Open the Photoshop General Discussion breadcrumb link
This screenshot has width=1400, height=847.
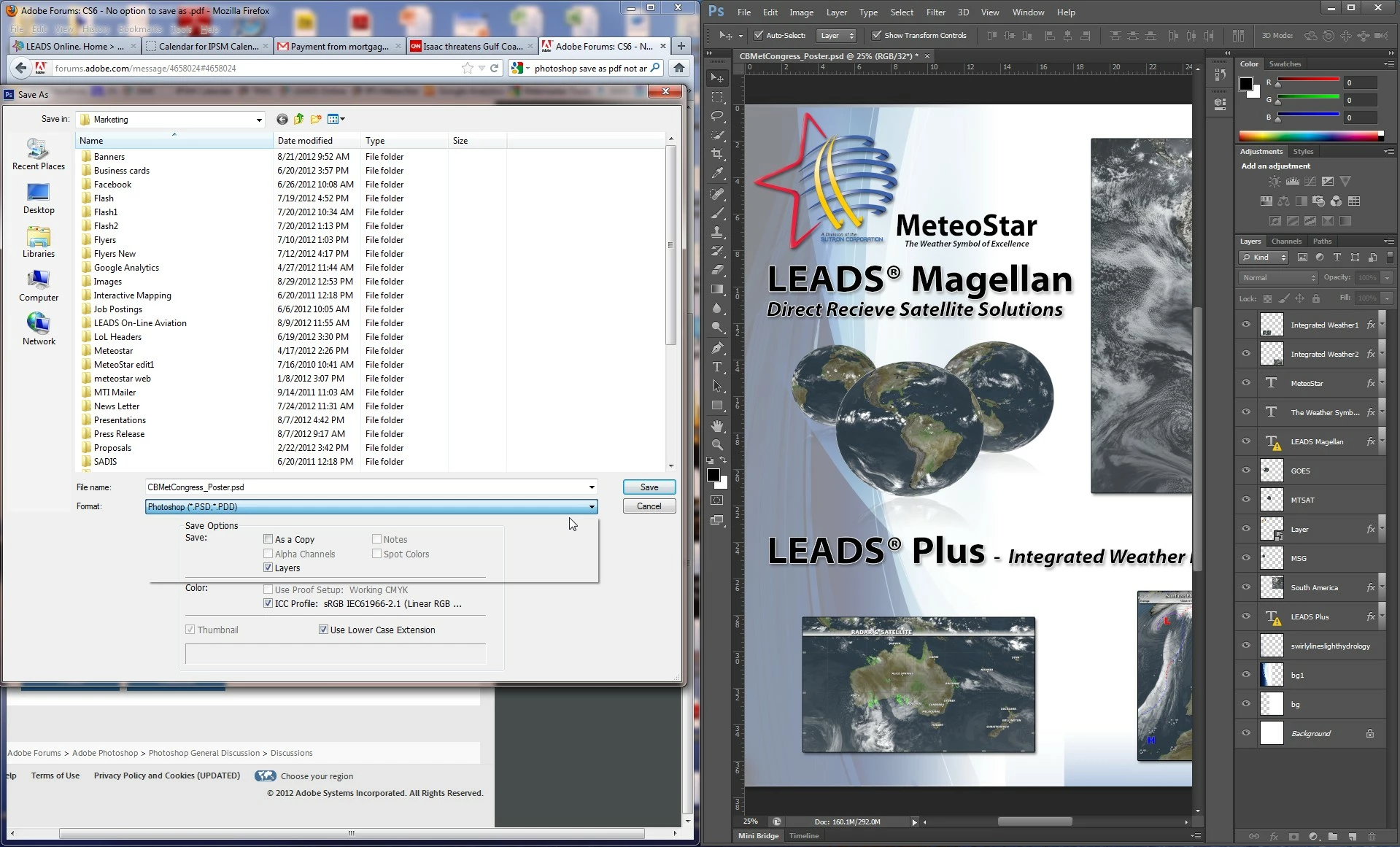coord(204,753)
